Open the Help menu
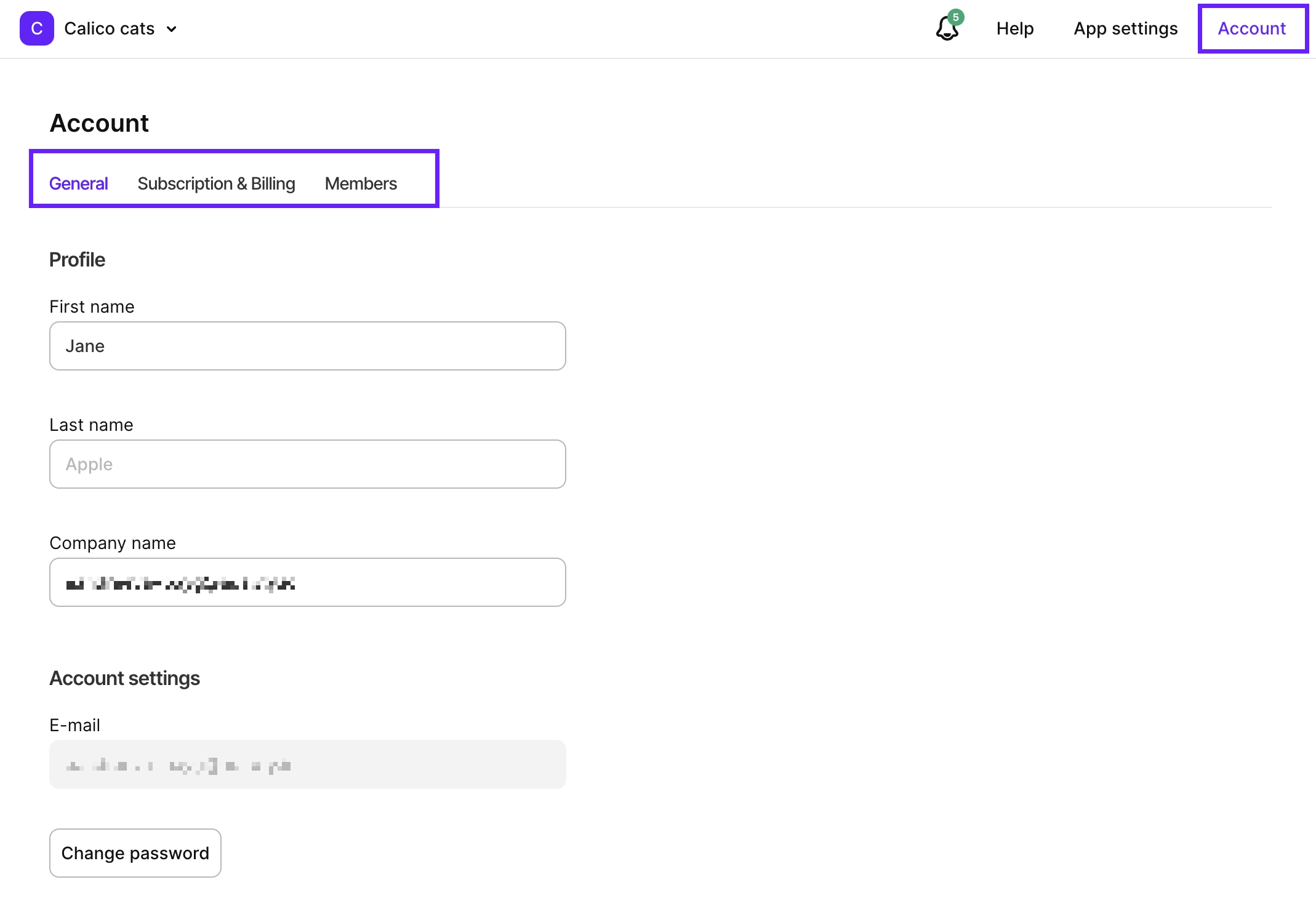Screen dimensions: 1316x906 [1014, 28]
